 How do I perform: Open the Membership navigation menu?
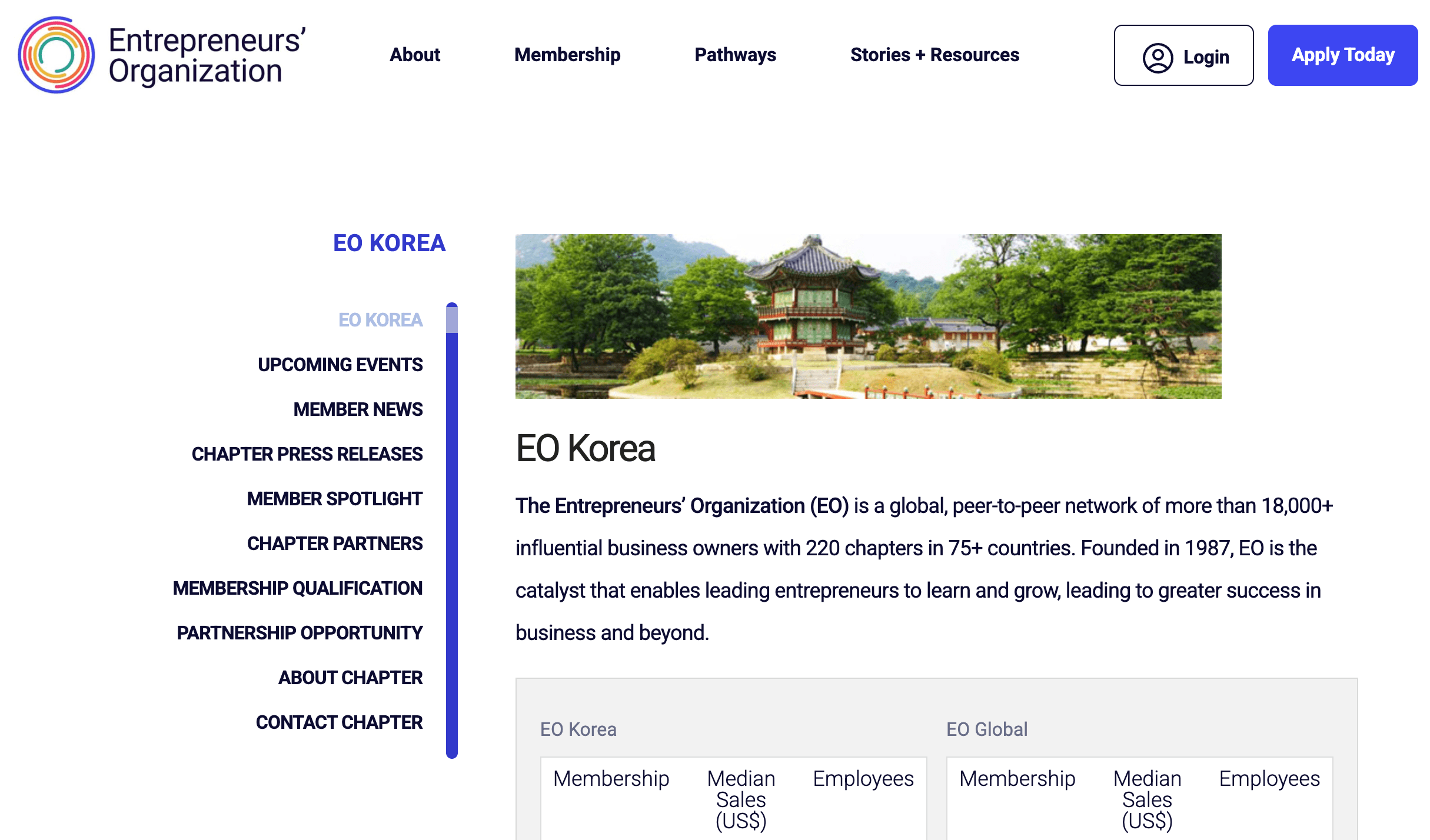567,55
